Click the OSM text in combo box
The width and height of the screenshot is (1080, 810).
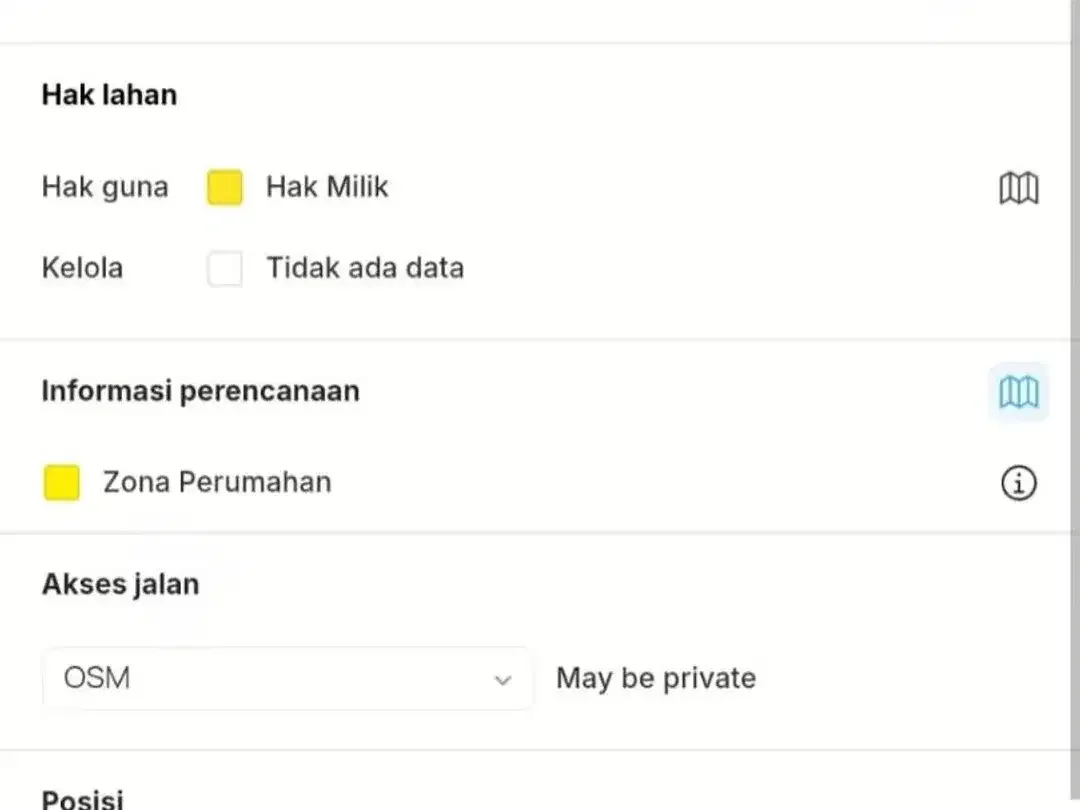pyautogui.click(x=96, y=678)
